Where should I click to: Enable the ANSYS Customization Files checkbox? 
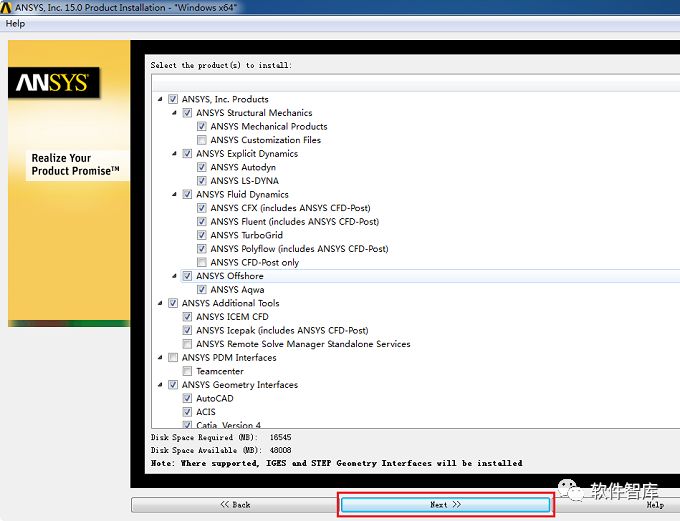point(202,140)
